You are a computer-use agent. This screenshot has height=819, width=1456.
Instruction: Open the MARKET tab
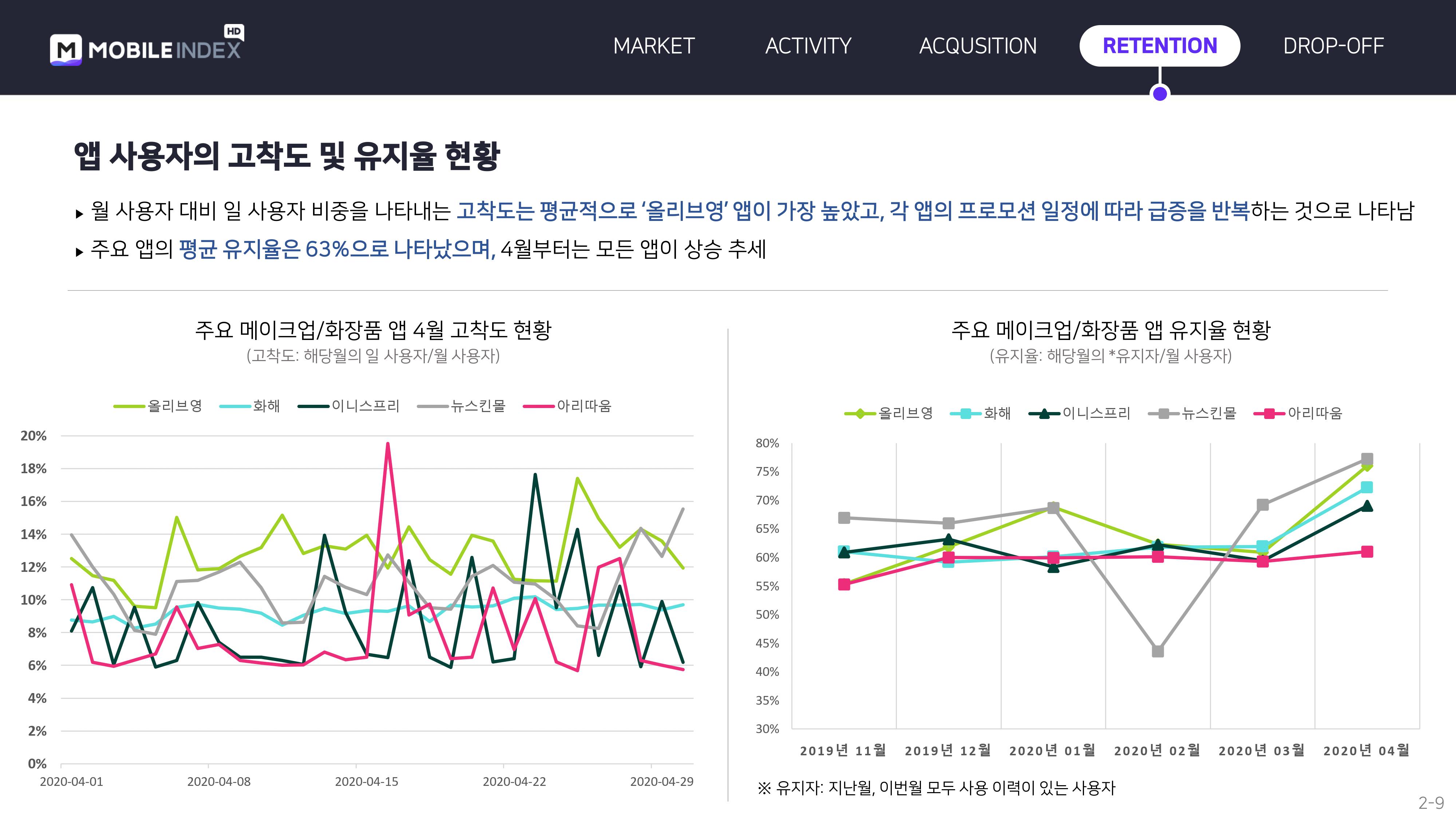[x=654, y=46]
